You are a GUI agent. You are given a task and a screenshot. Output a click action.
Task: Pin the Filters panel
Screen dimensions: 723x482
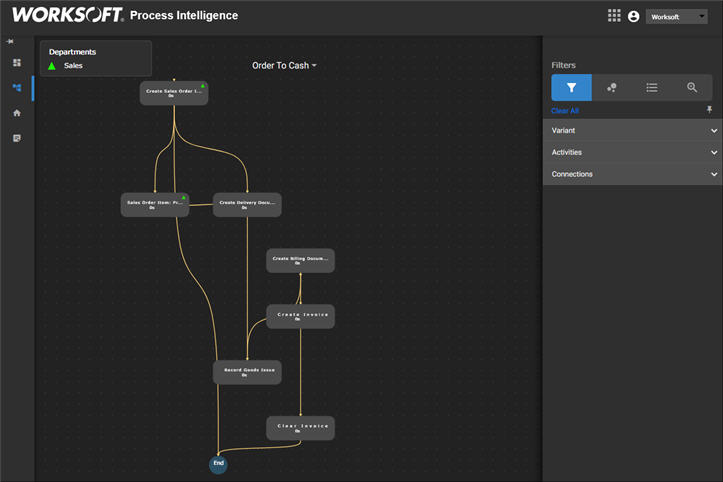[x=710, y=110]
